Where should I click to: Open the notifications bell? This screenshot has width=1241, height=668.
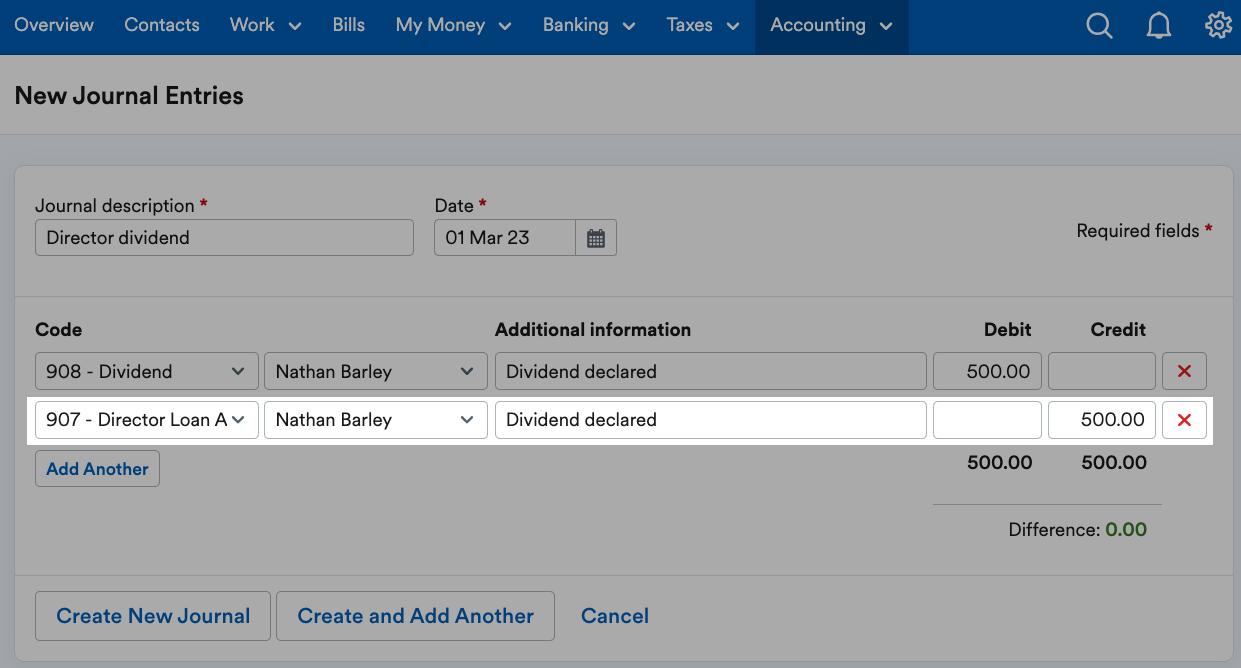click(x=1159, y=26)
